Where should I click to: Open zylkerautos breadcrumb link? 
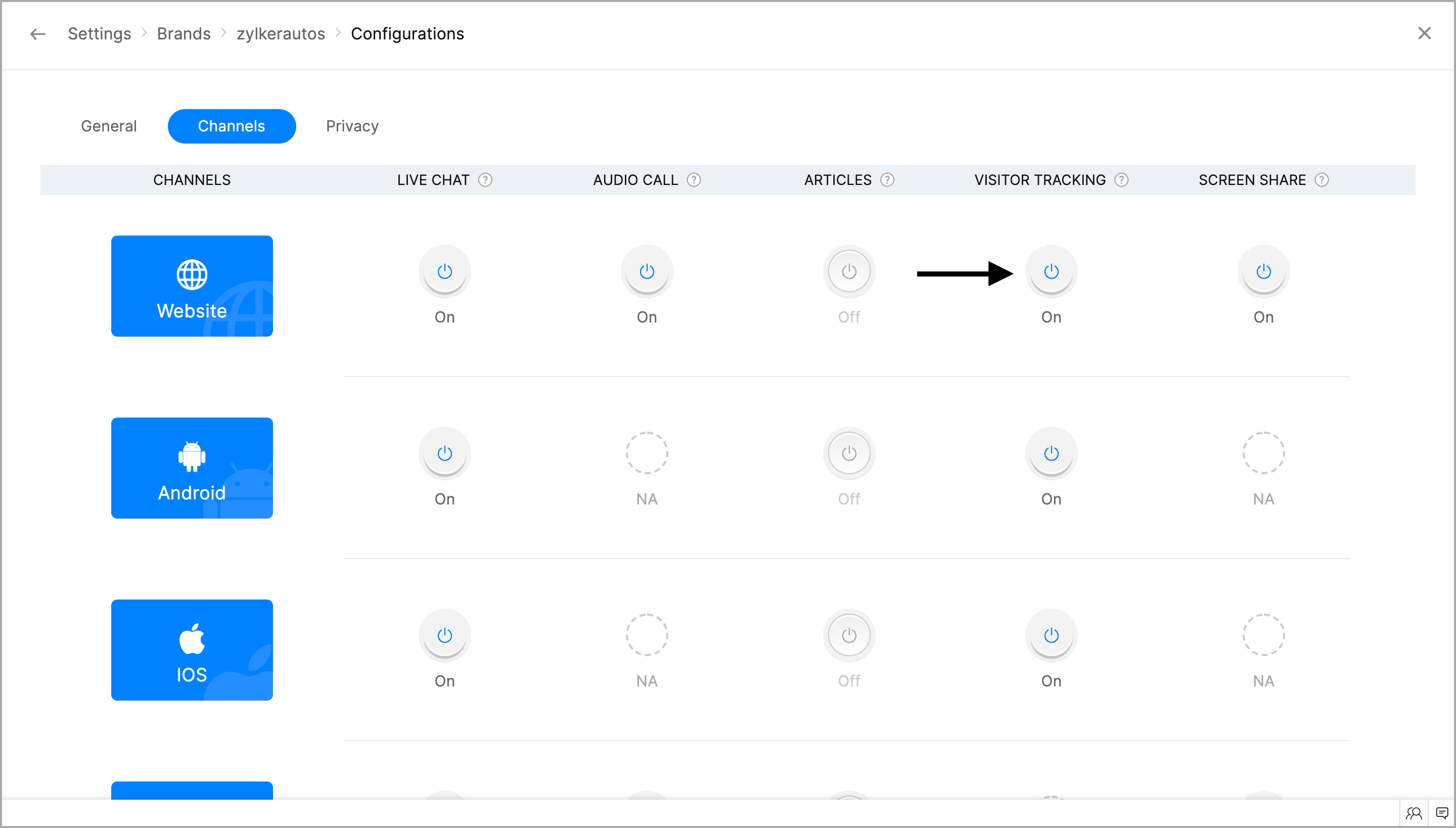281,33
